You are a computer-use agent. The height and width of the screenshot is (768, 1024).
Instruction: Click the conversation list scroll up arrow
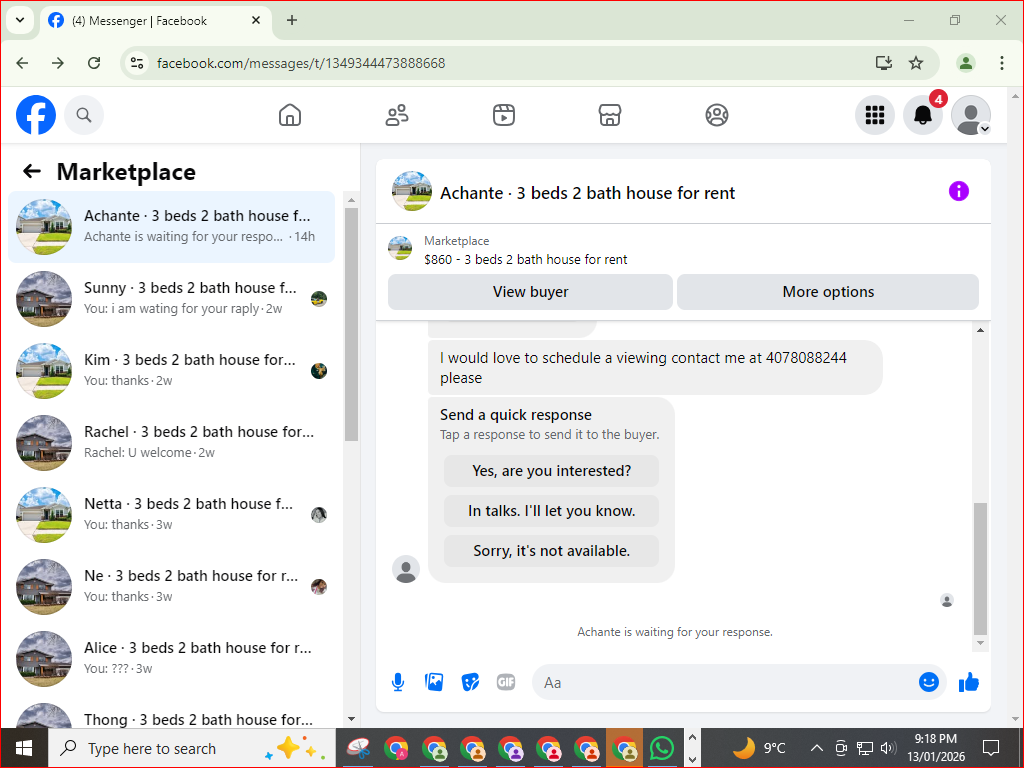click(x=351, y=200)
